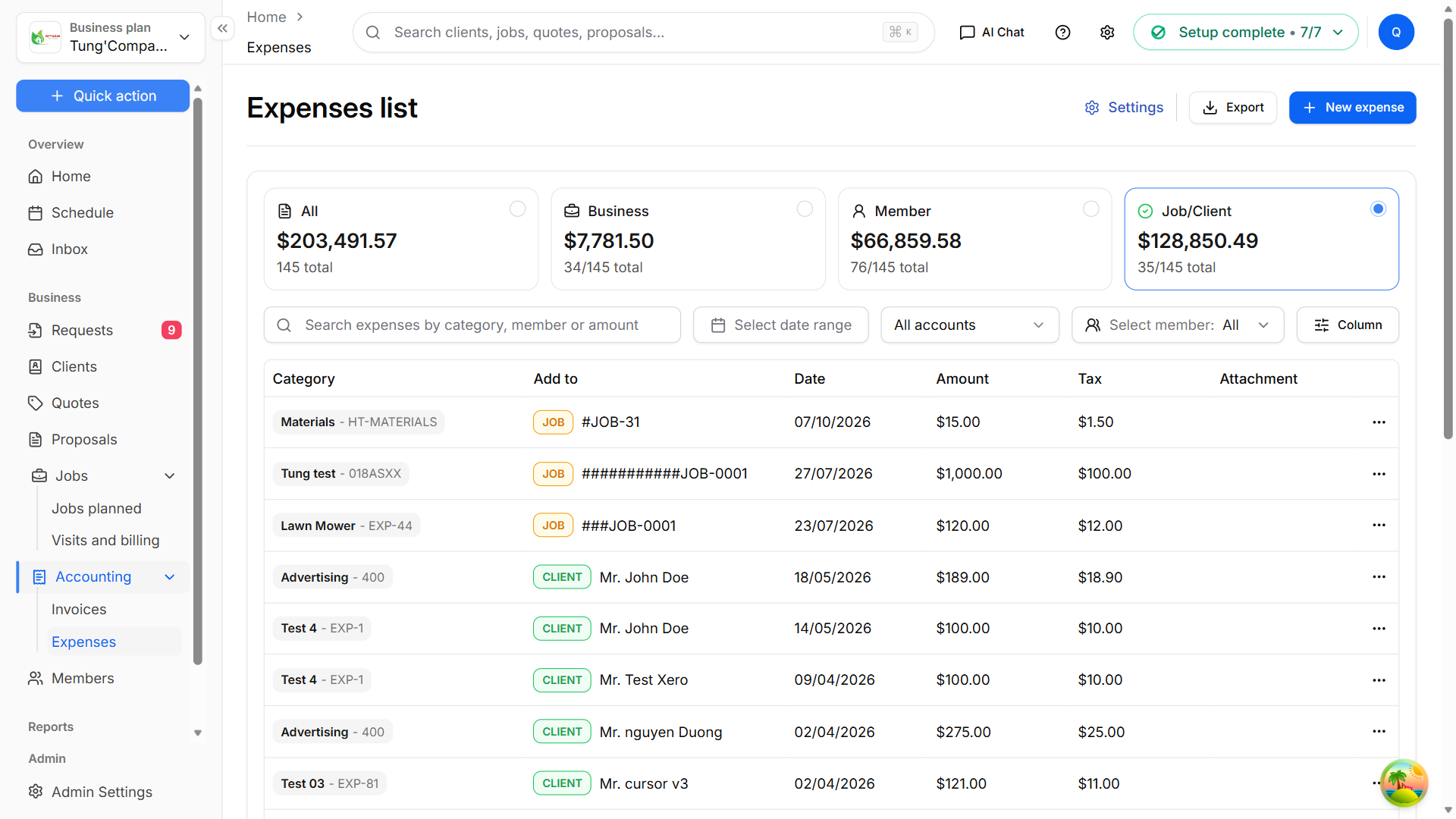Viewport: 1456px width, 819px height.
Task: Open the top bar gear settings icon
Action: click(1107, 33)
